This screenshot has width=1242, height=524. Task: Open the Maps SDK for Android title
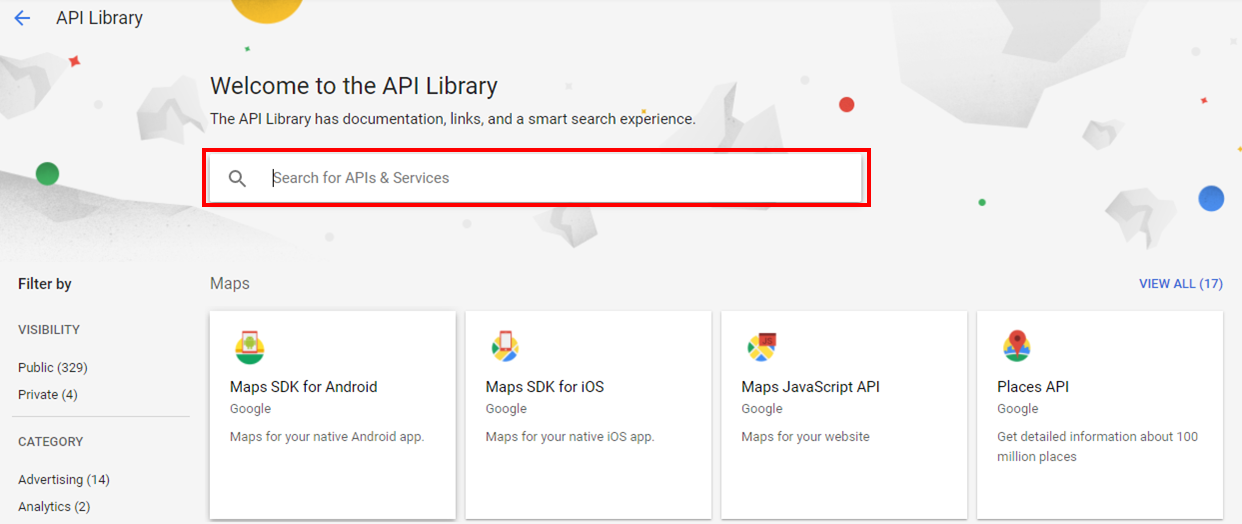coord(303,387)
